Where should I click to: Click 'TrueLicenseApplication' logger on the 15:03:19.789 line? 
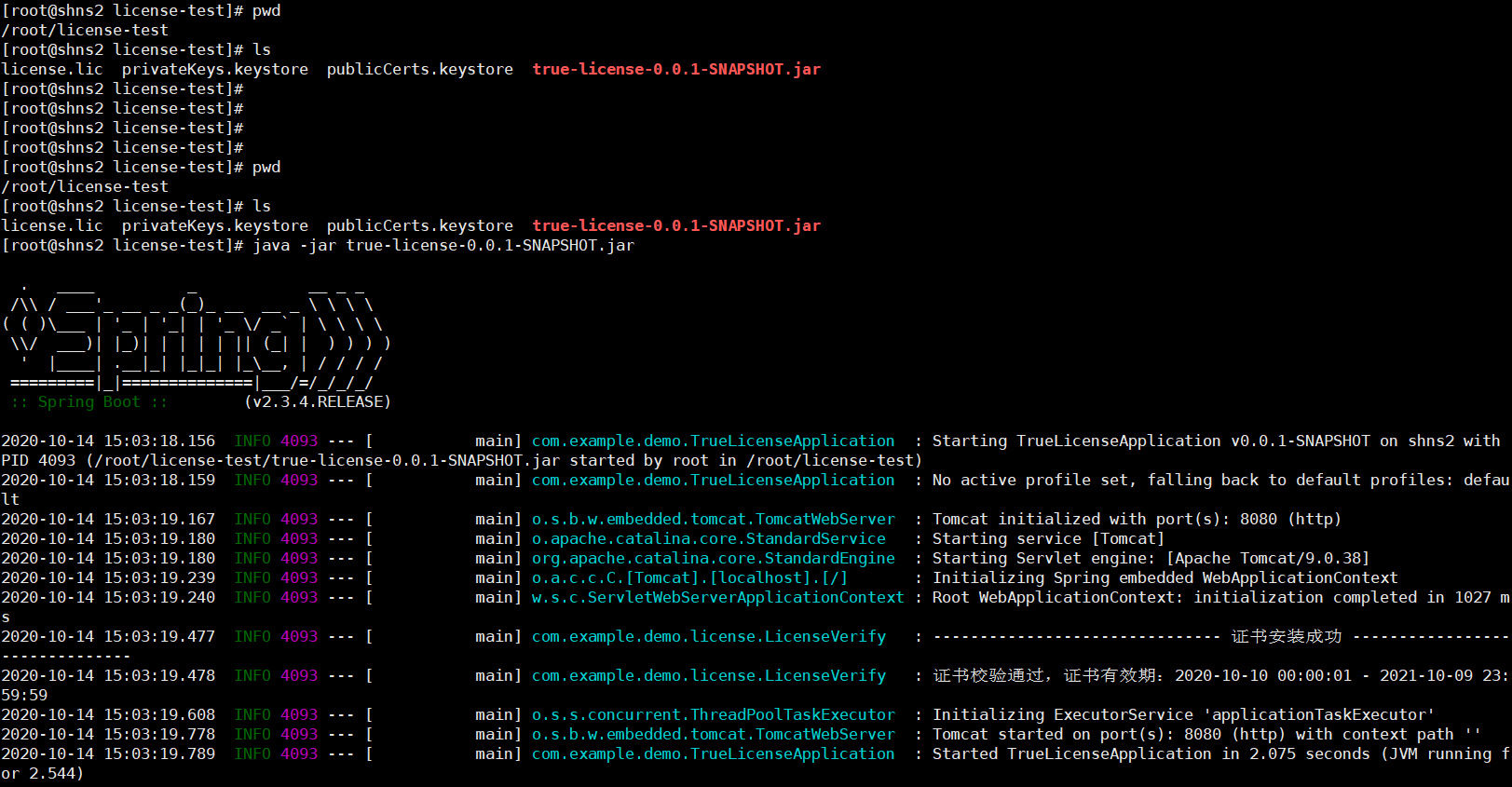714,754
